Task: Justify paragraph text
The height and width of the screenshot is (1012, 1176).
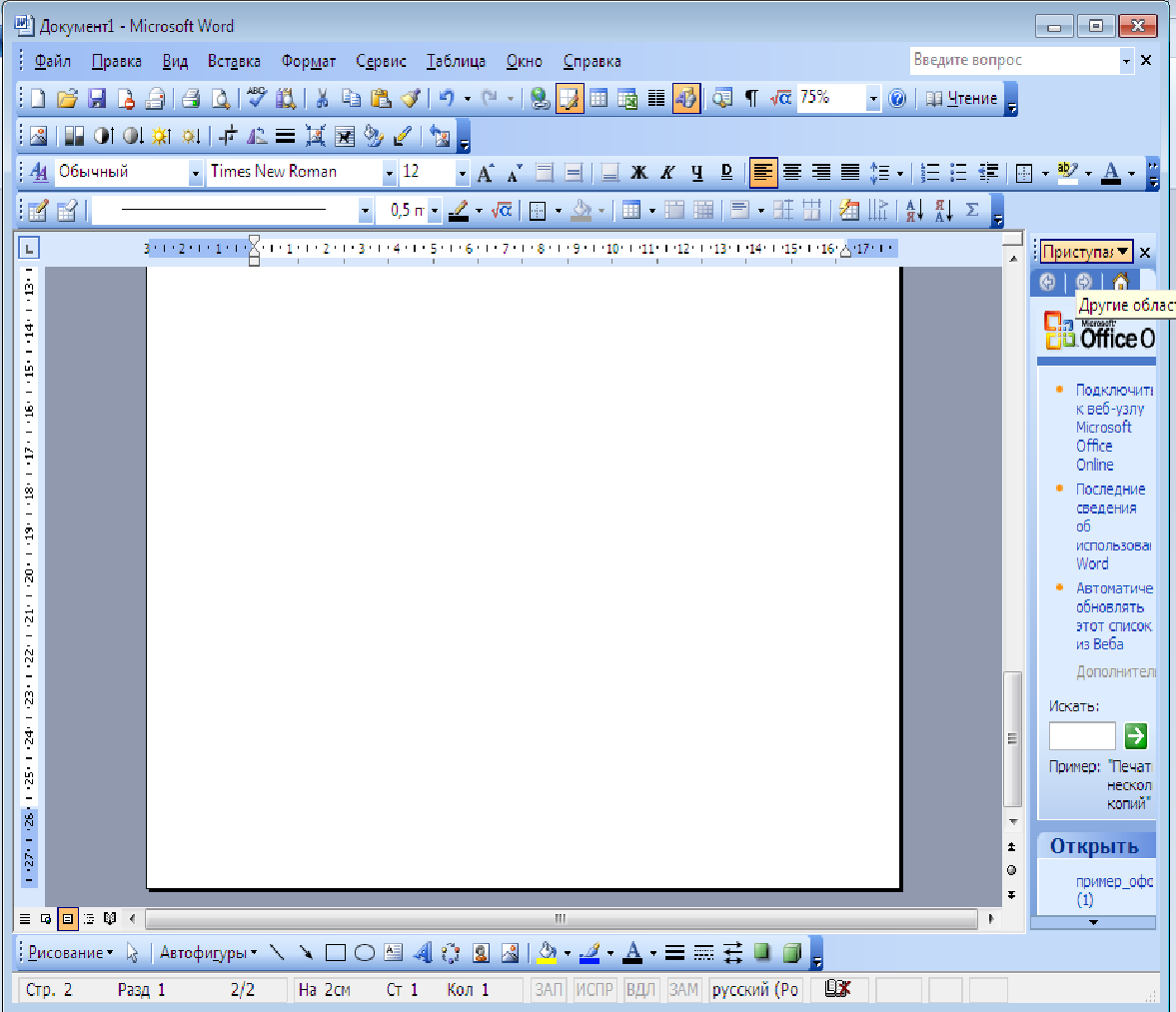Action: 849,173
